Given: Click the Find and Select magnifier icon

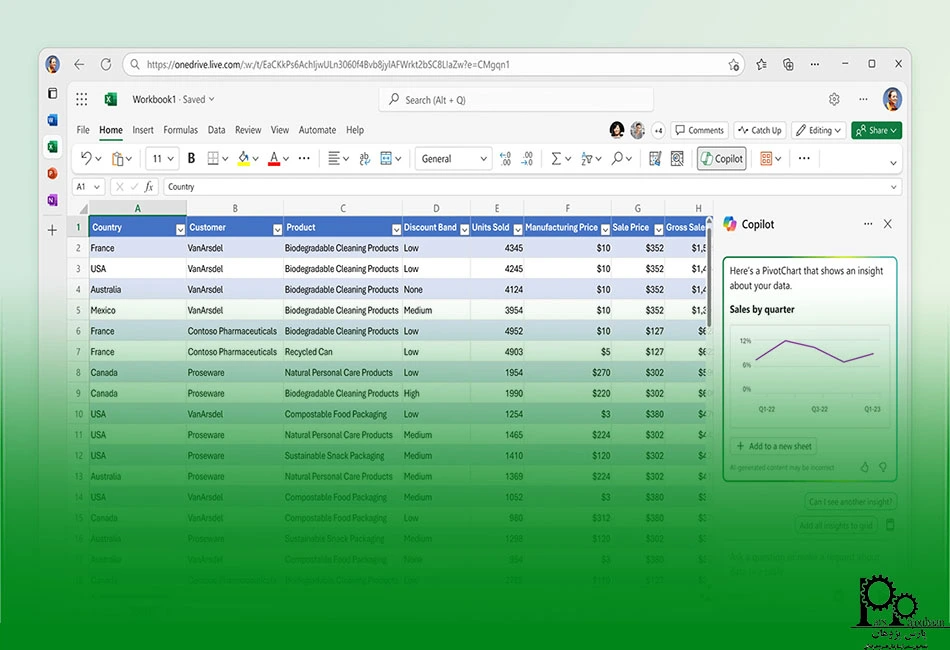Looking at the screenshot, I should pos(617,158).
